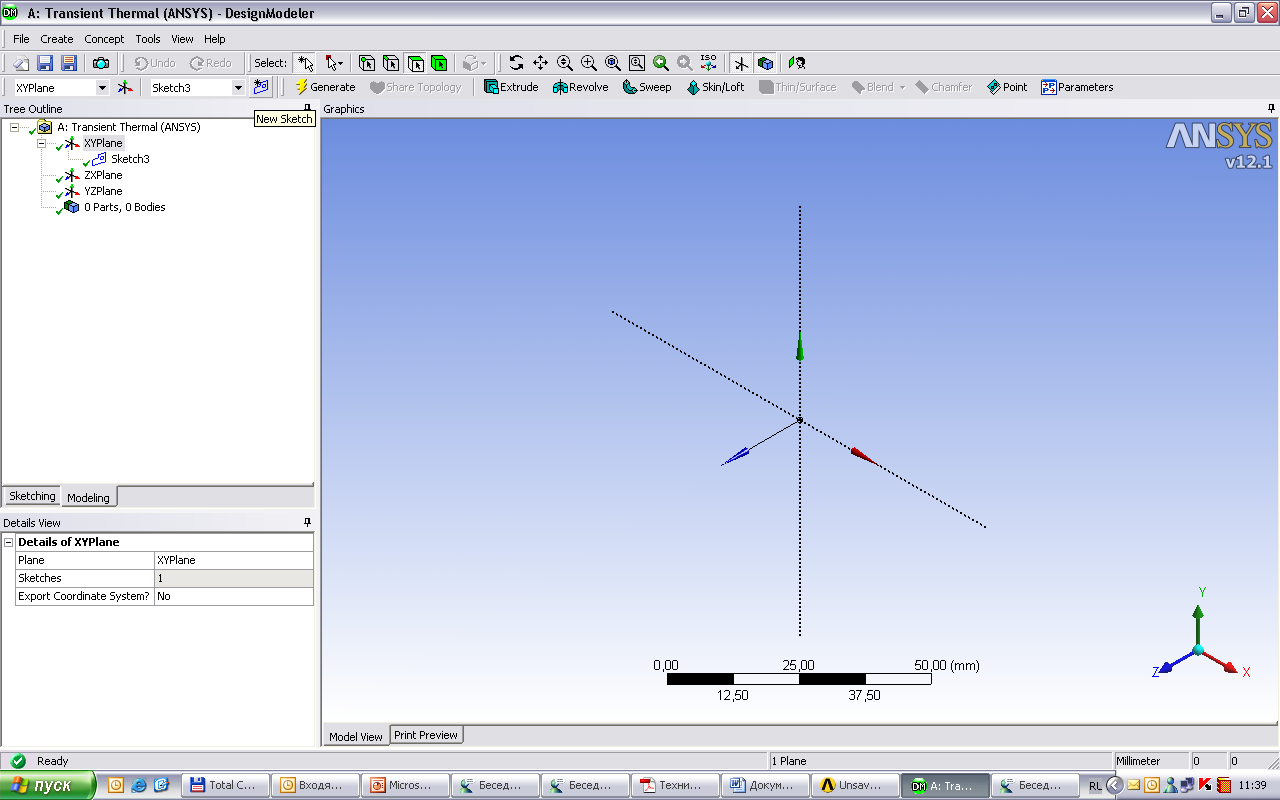This screenshot has height=800, width=1280.
Task: Switch to the Print Preview tab
Action: click(x=426, y=735)
